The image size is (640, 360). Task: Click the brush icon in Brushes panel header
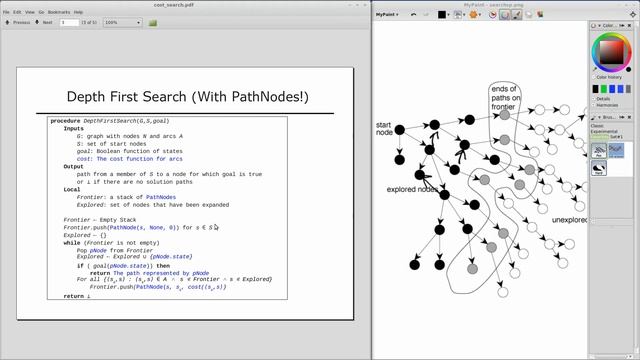(x=594, y=118)
